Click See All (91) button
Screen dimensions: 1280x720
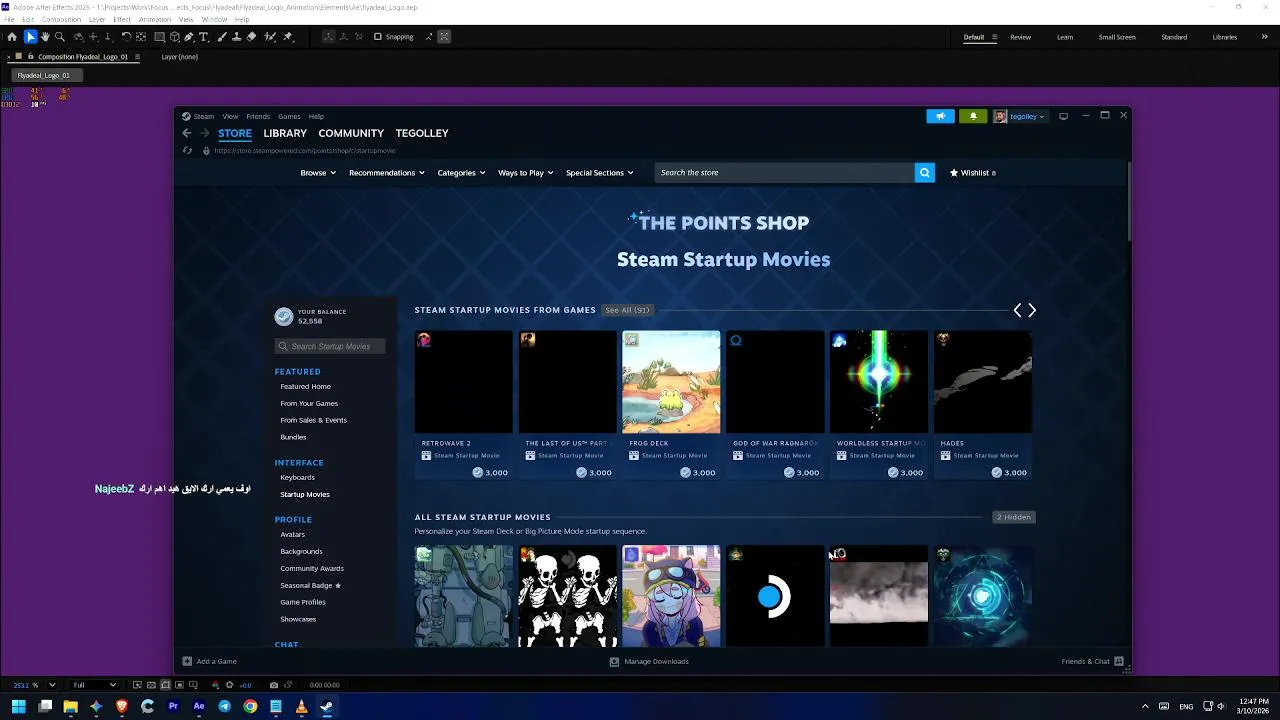(627, 310)
